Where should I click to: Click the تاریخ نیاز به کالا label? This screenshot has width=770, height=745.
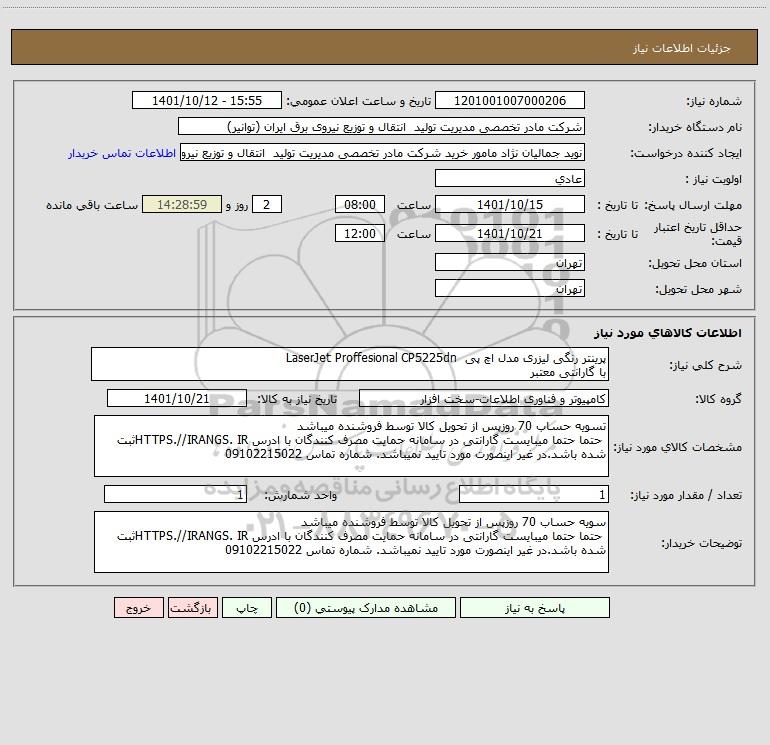coord(298,399)
